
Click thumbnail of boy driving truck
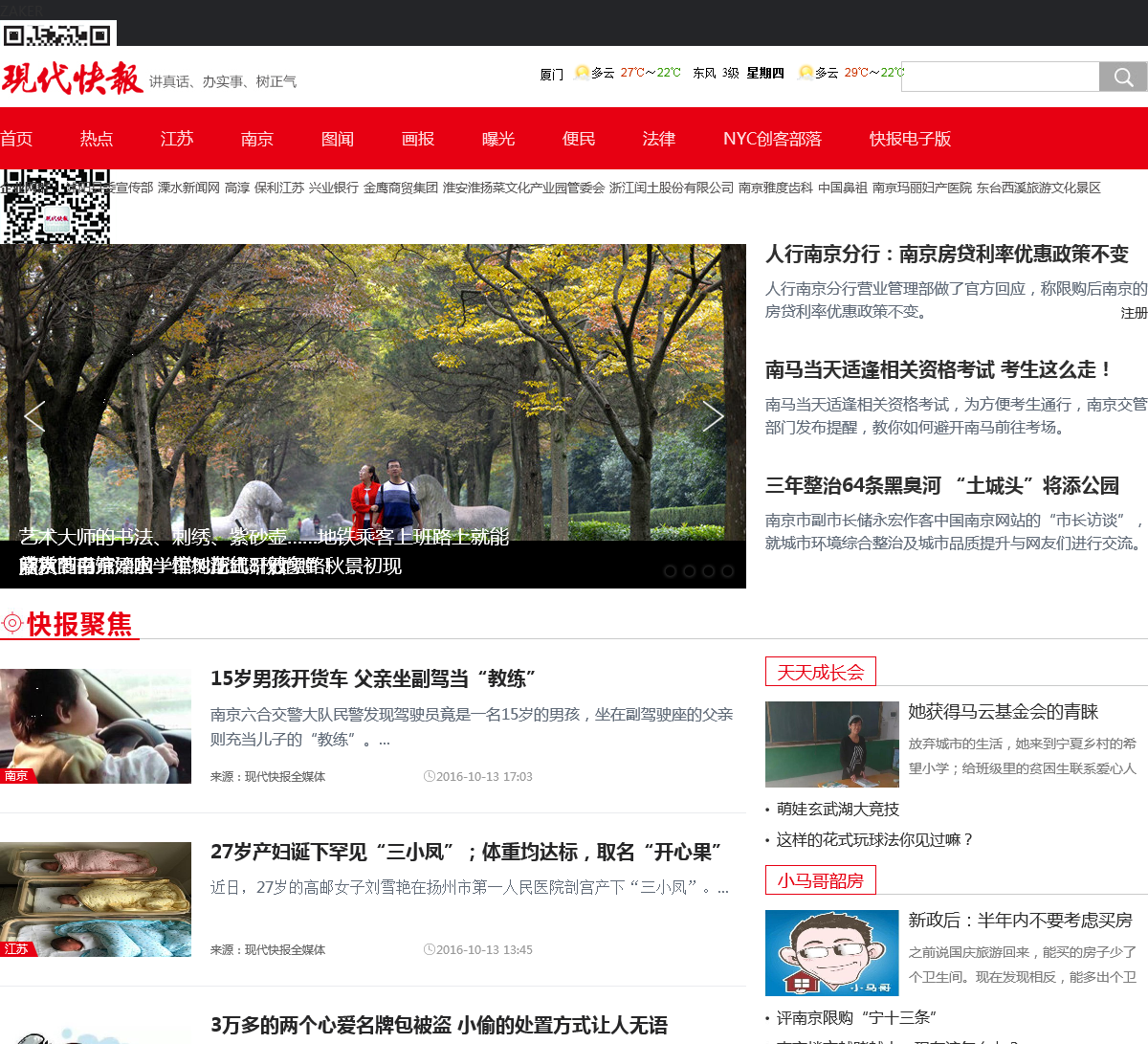pyautogui.click(x=96, y=726)
